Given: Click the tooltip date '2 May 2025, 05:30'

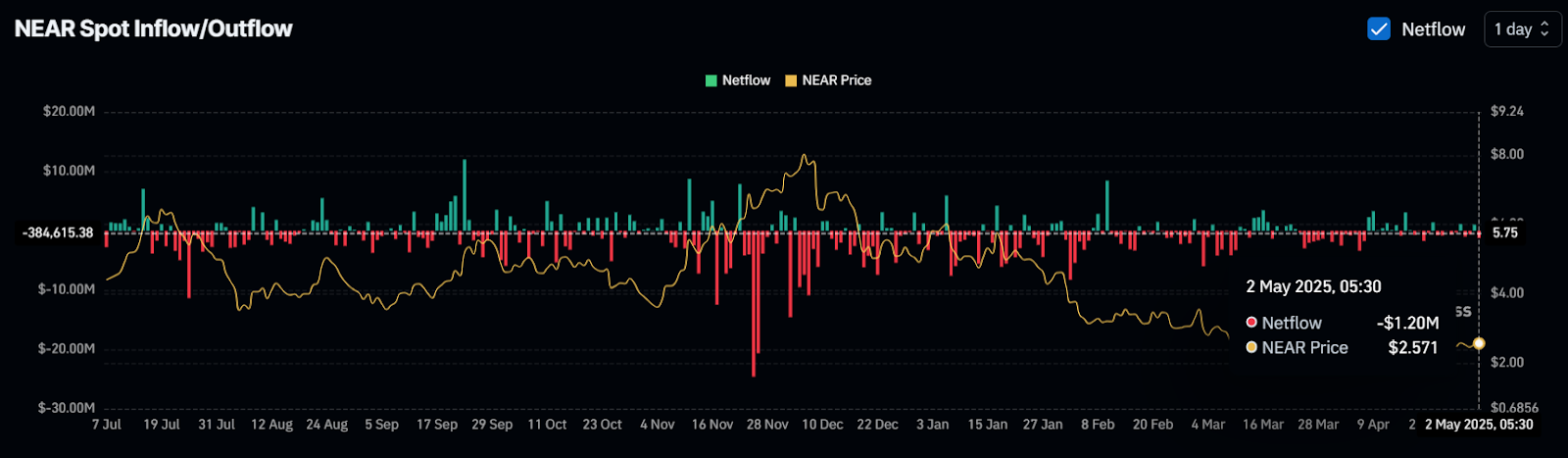Looking at the screenshot, I should click(x=1313, y=287).
